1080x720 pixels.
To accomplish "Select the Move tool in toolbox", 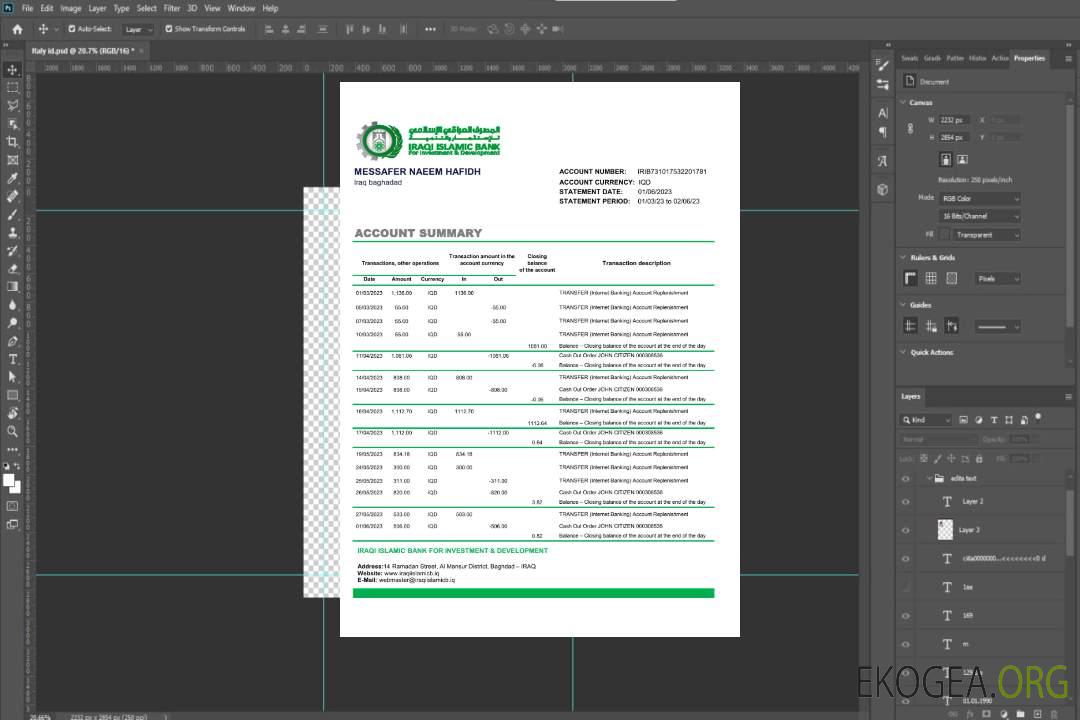I will coord(12,70).
